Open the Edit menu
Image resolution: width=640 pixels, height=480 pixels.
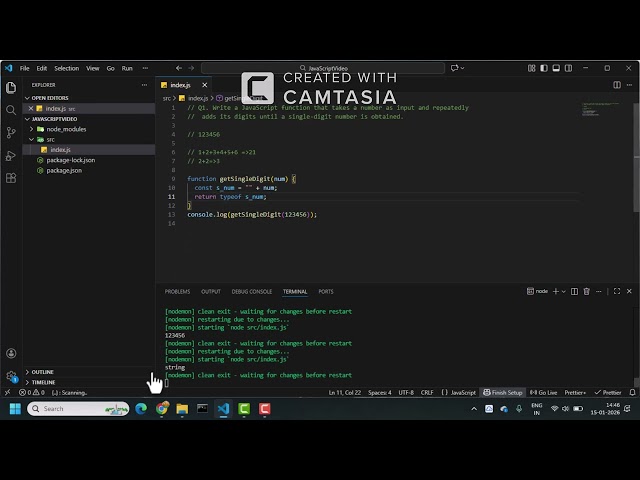pyautogui.click(x=42, y=68)
